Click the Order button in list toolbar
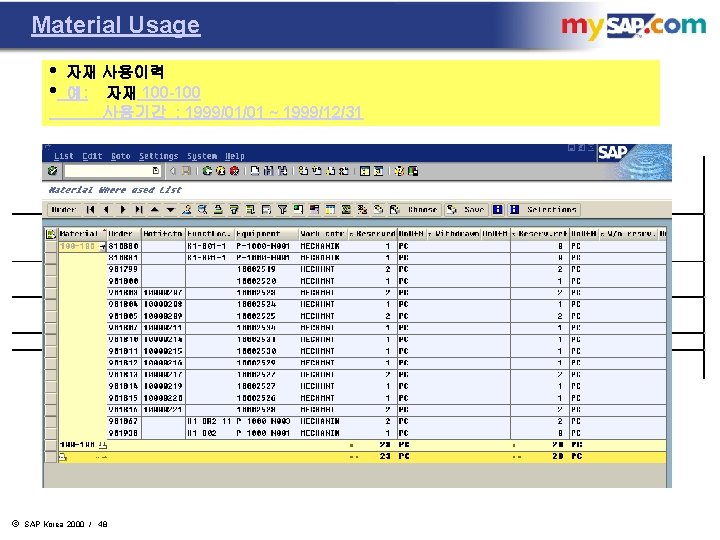 [64, 209]
